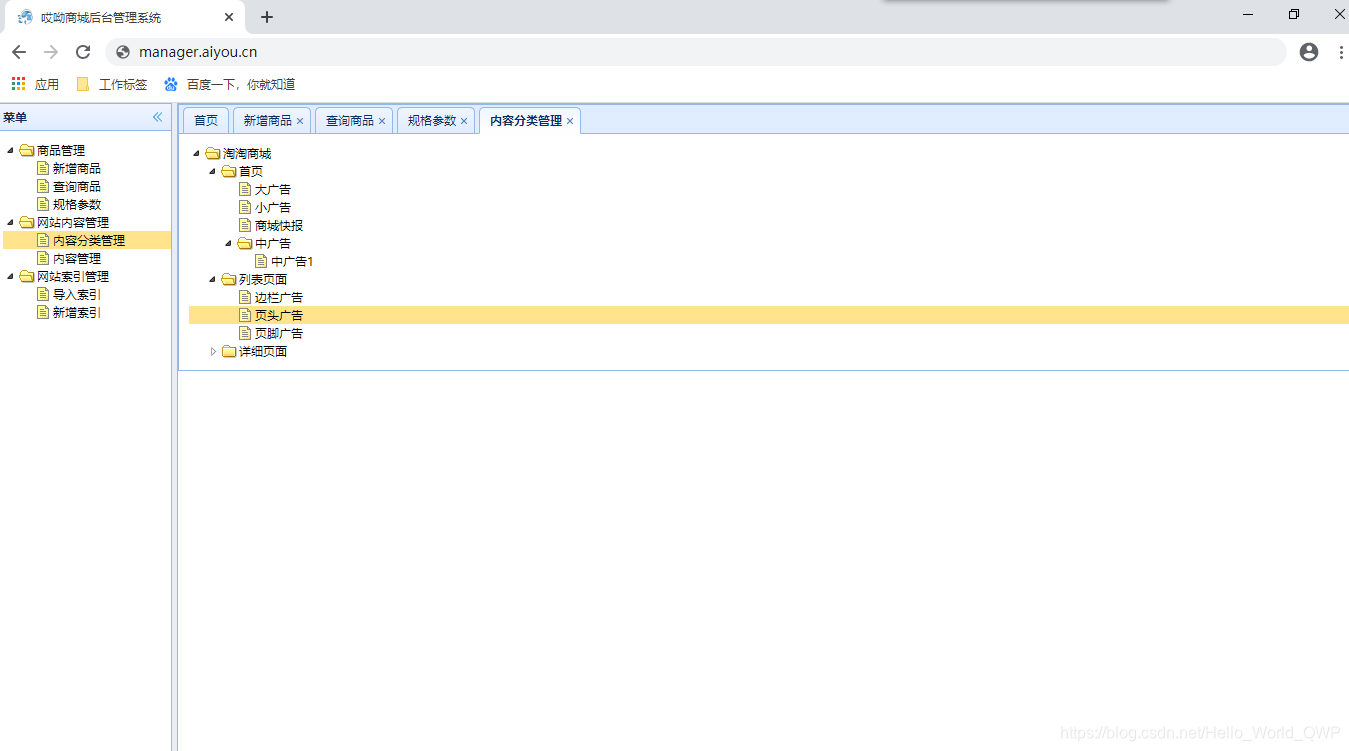1349x751 pixels.
Task: Collapse the 列表页面 tree node arrow
Action: pos(213,280)
